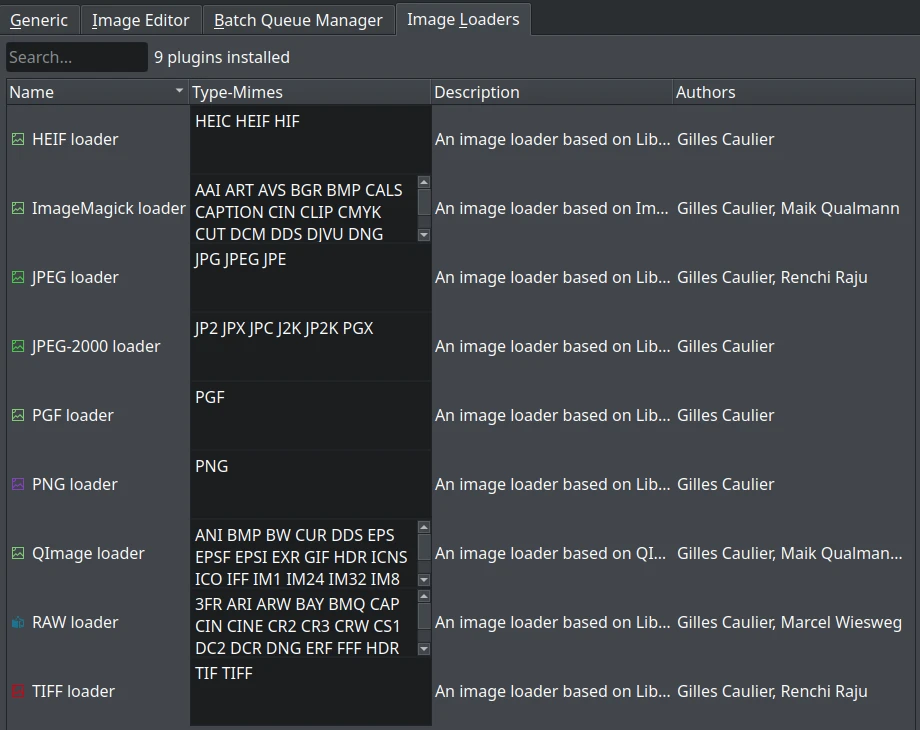Click inside the plugin search field

pos(74,56)
